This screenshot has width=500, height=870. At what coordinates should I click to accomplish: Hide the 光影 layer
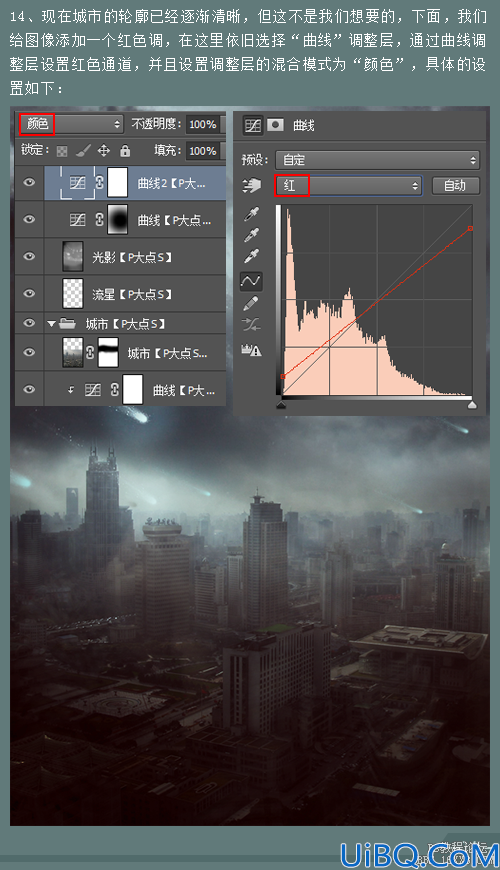tap(29, 256)
